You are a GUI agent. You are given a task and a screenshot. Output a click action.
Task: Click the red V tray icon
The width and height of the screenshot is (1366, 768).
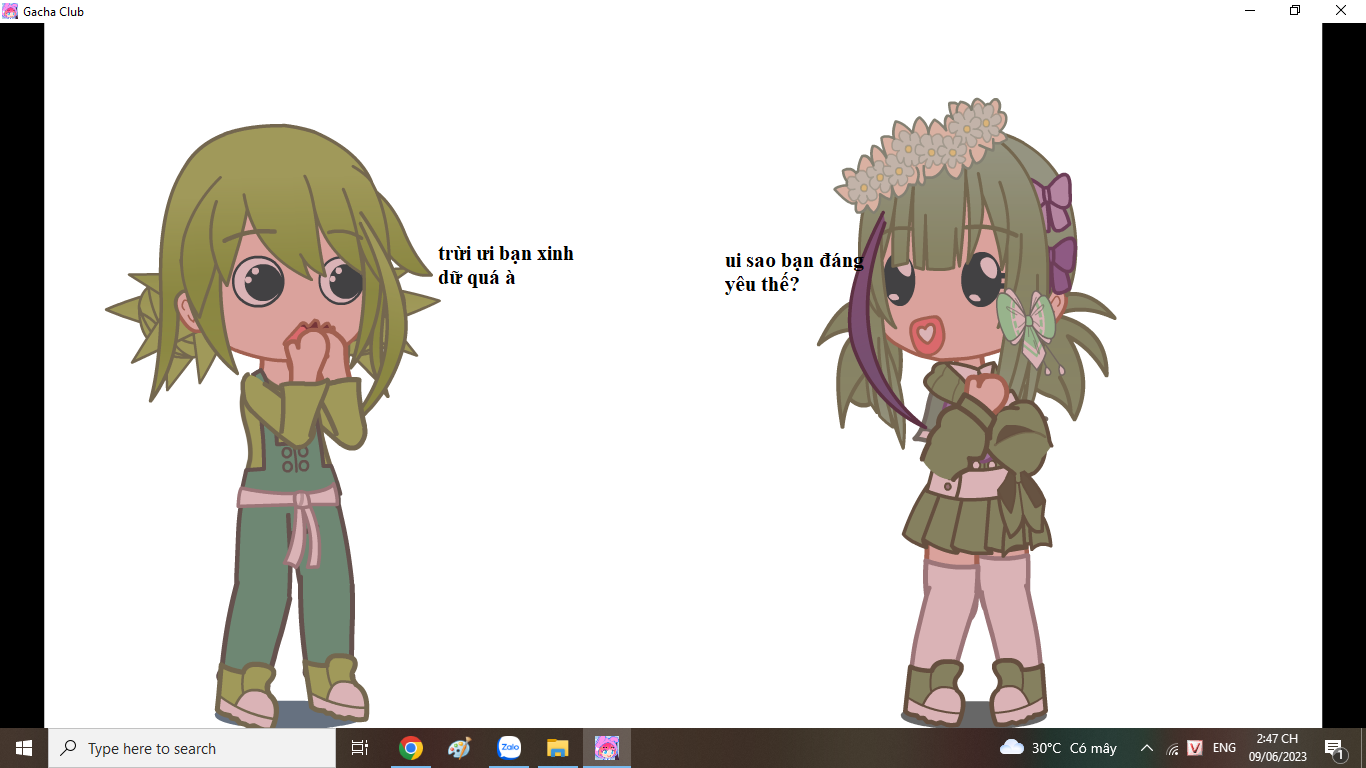pyautogui.click(x=1195, y=748)
